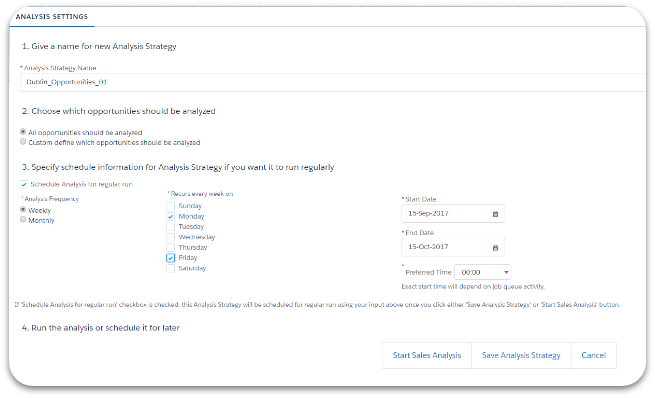This screenshot has width=655, height=398.
Task: Click the 'Exact start time will depend' note
Action: 473,286
